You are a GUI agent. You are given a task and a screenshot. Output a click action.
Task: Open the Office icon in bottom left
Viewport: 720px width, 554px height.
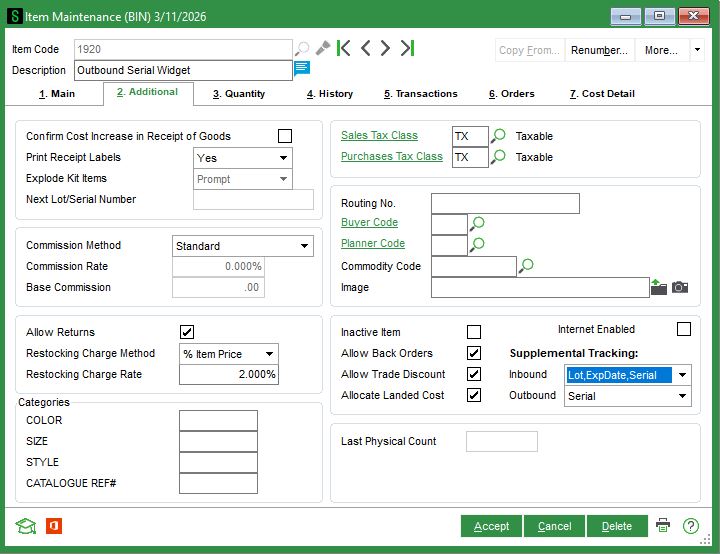click(x=54, y=526)
